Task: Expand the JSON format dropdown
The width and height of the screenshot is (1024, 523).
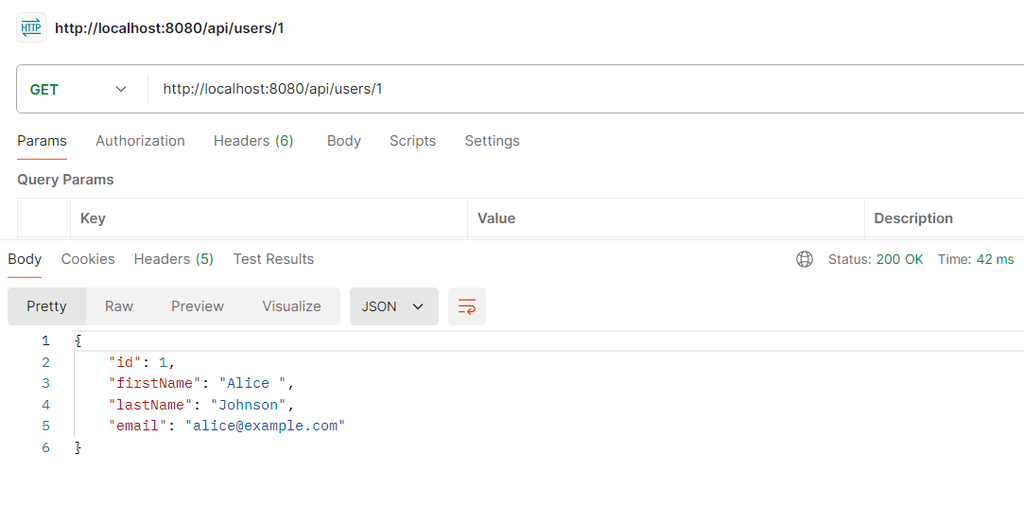Action: tap(394, 306)
